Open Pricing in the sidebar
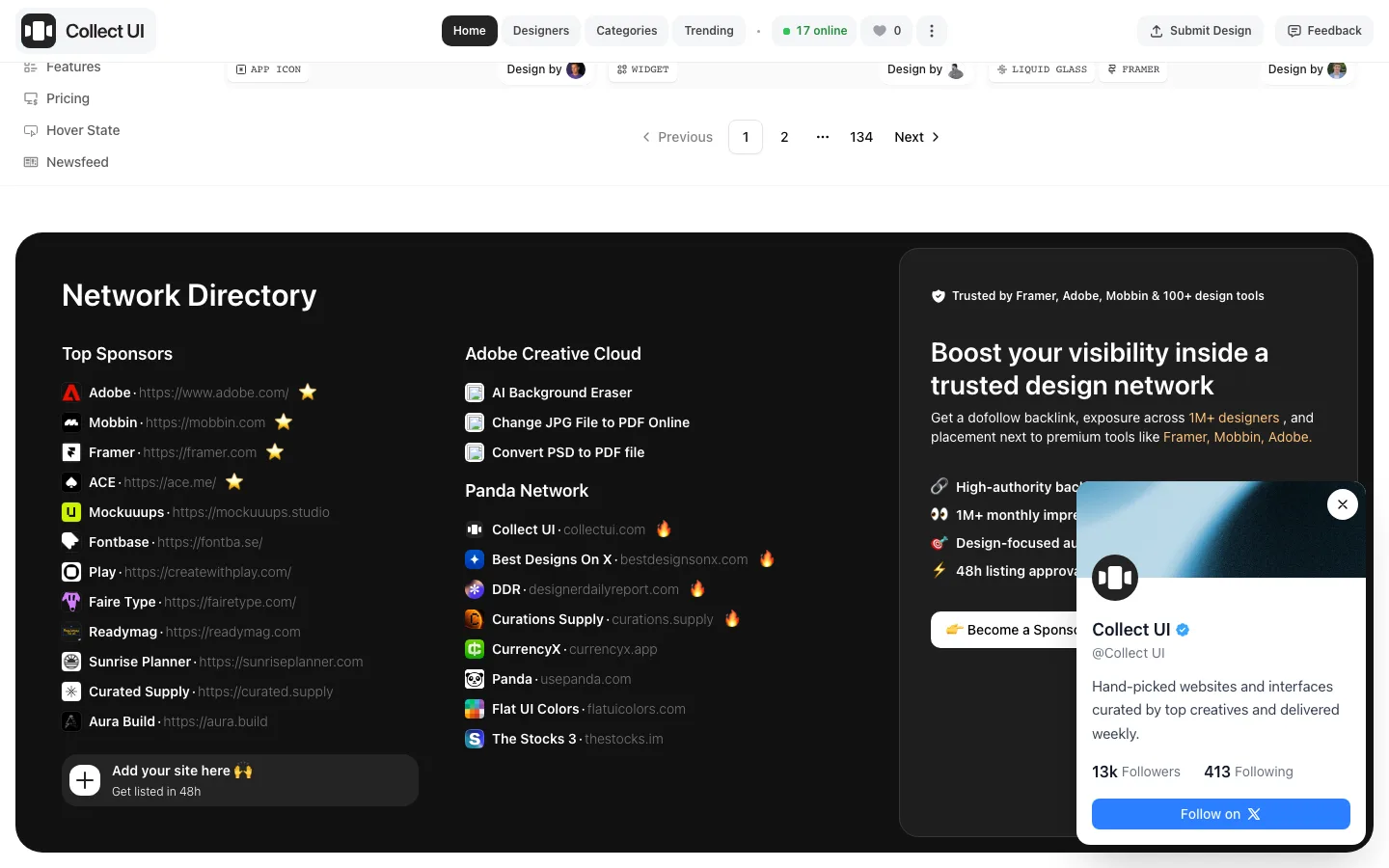The image size is (1389, 868). 68,98
